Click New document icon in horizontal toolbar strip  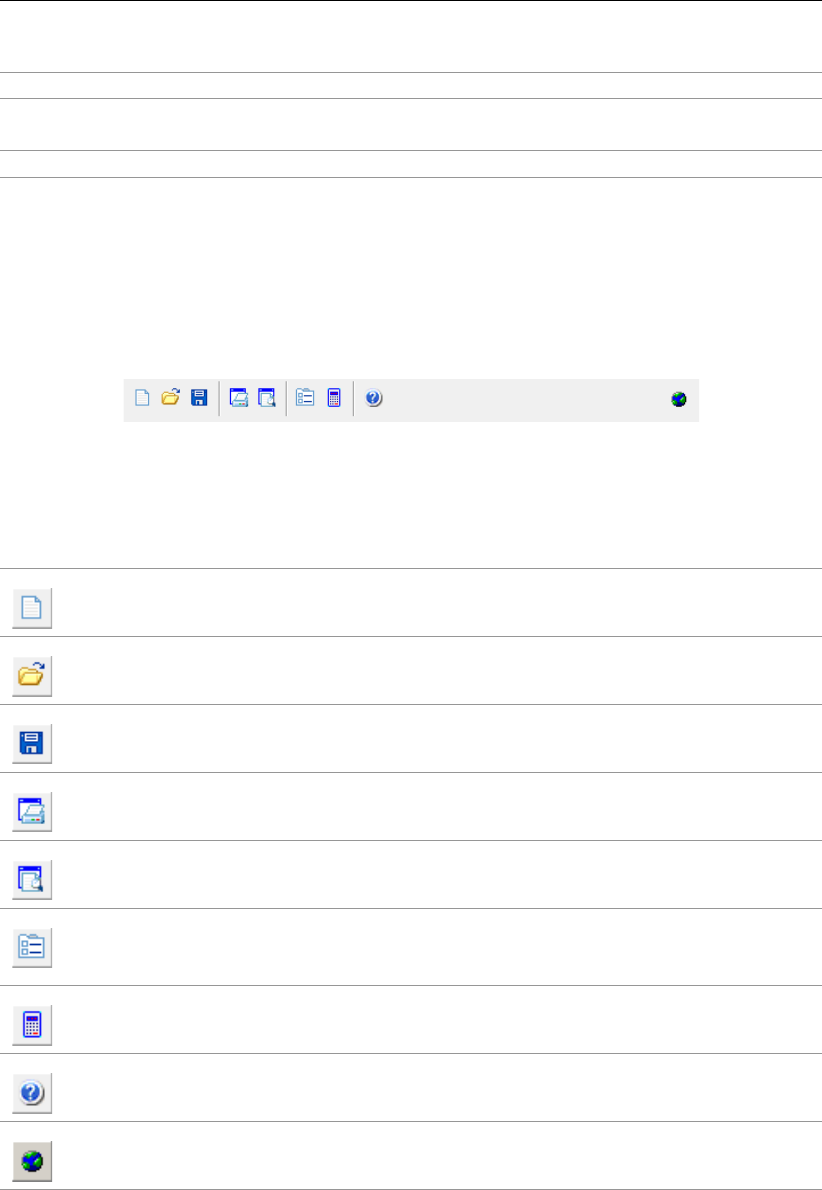(x=142, y=398)
